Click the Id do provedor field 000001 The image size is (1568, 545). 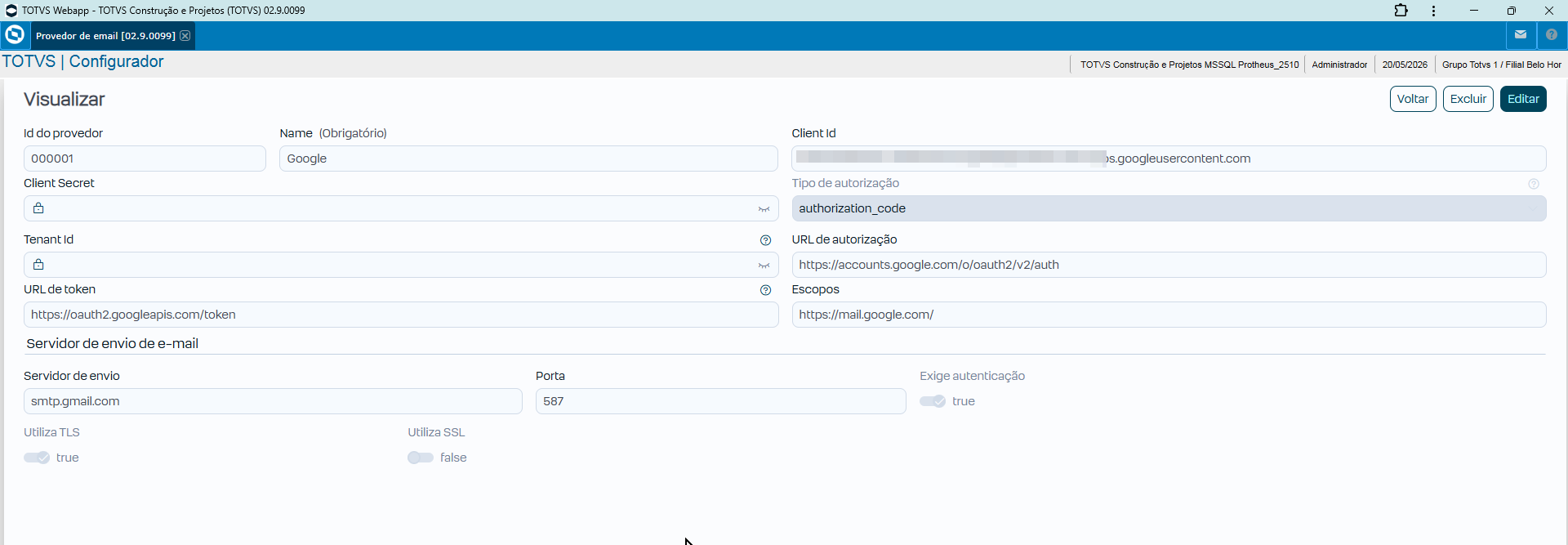(x=145, y=159)
